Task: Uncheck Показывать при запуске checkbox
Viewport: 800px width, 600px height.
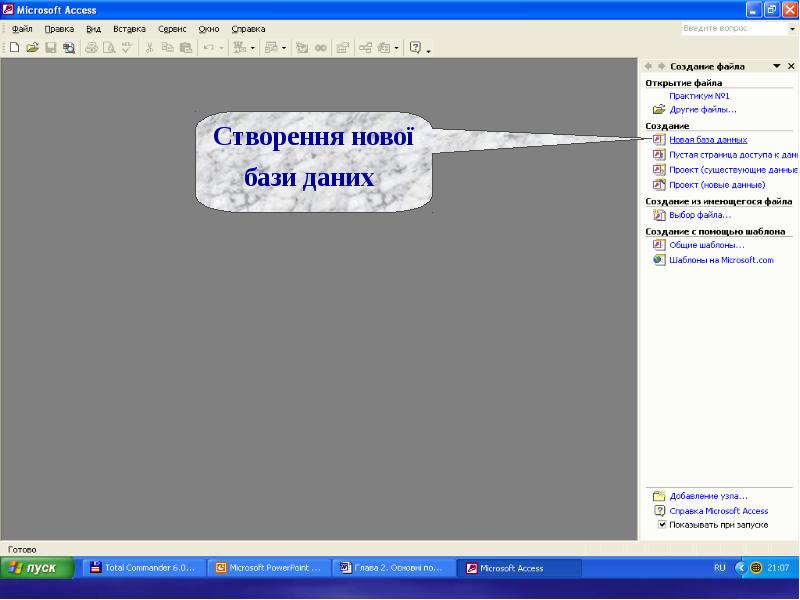Action: [x=661, y=524]
